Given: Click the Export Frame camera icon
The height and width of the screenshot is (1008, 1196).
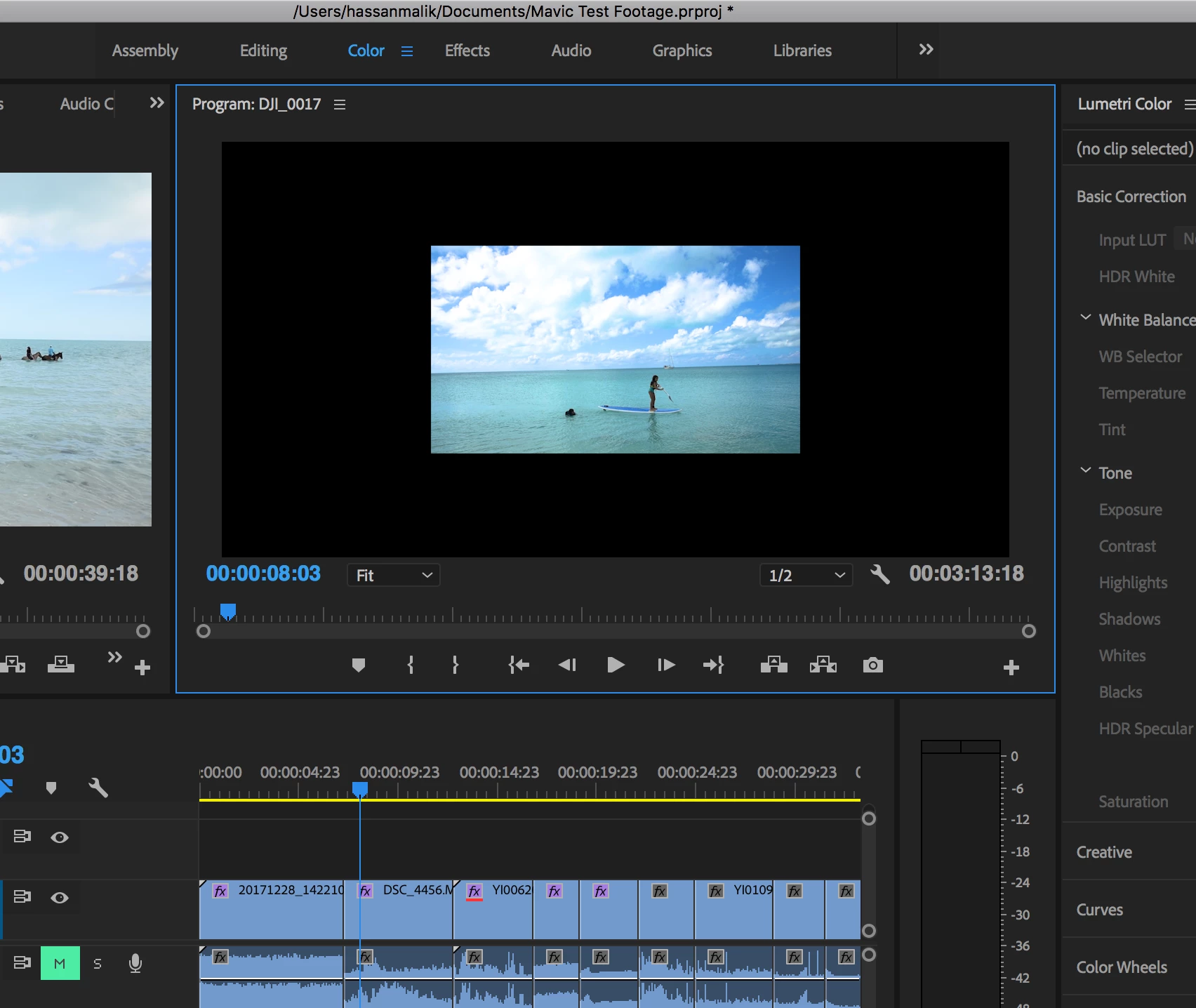Looking at the screenshot, I should click(x=872, y=665).
